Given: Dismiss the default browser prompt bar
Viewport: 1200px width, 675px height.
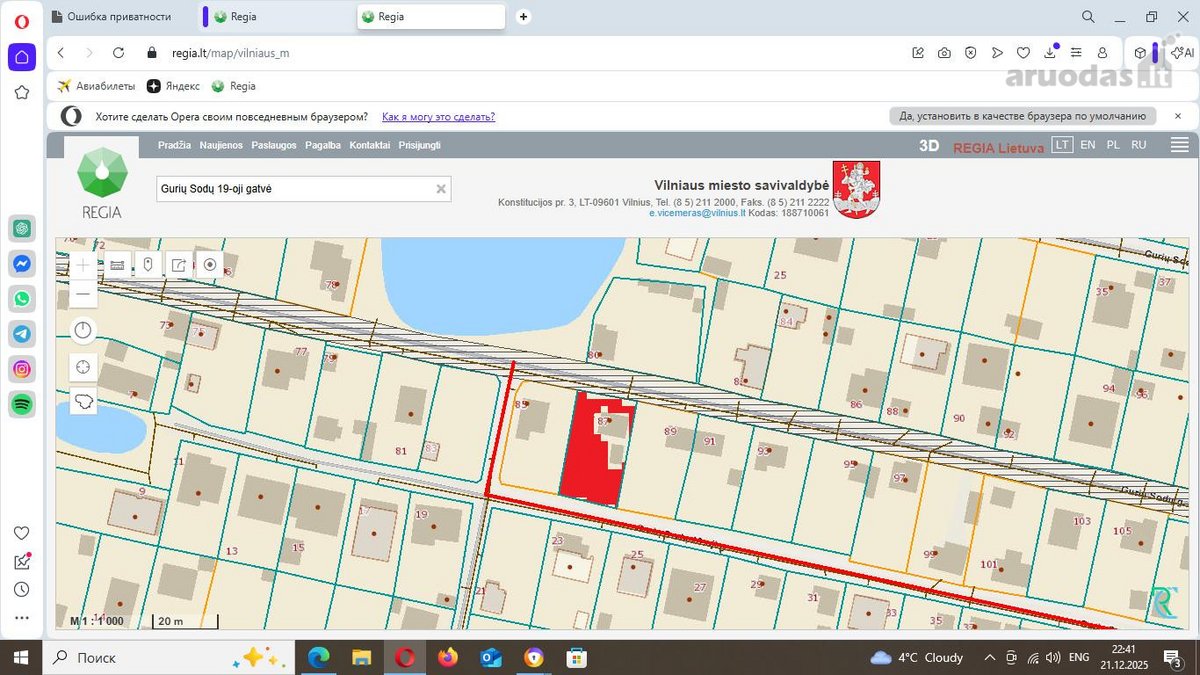Looking at the screenshot, I should click(1176, 116).
